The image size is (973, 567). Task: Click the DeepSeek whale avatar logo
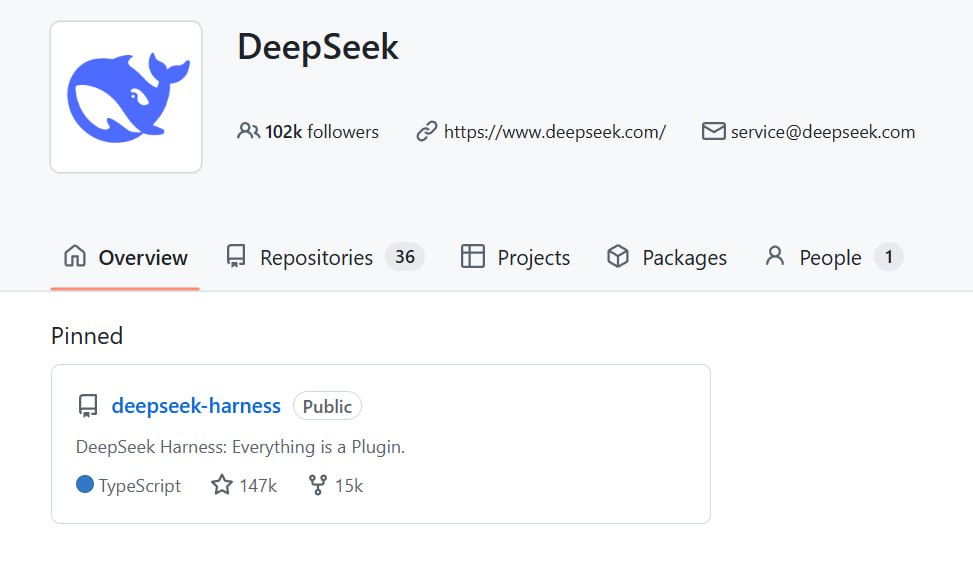[x=126, y=97]
